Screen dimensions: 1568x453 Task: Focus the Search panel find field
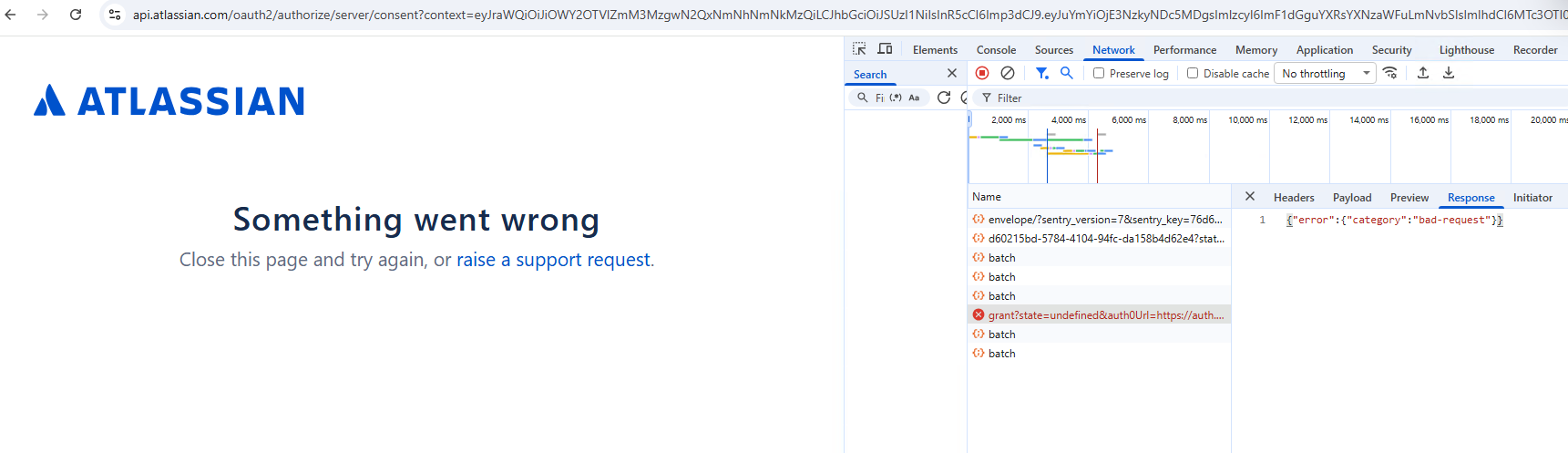pos(880,98)
